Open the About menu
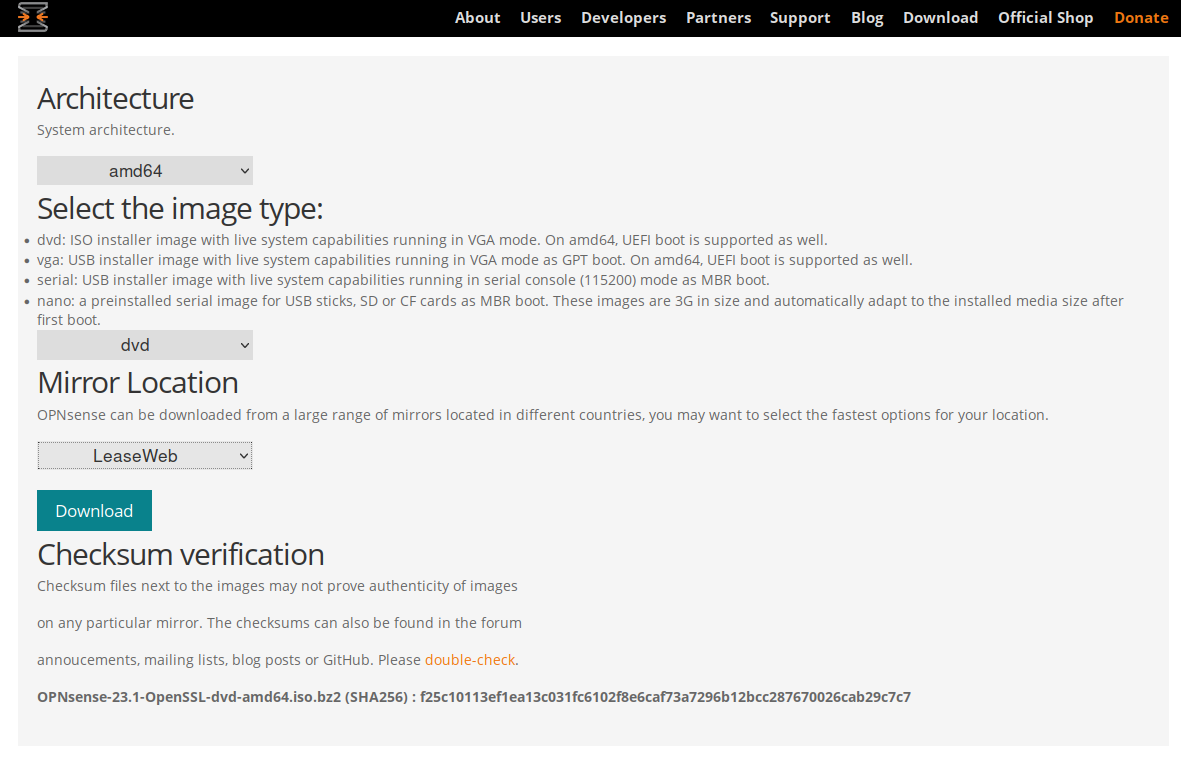 click(x=478, y=17)
